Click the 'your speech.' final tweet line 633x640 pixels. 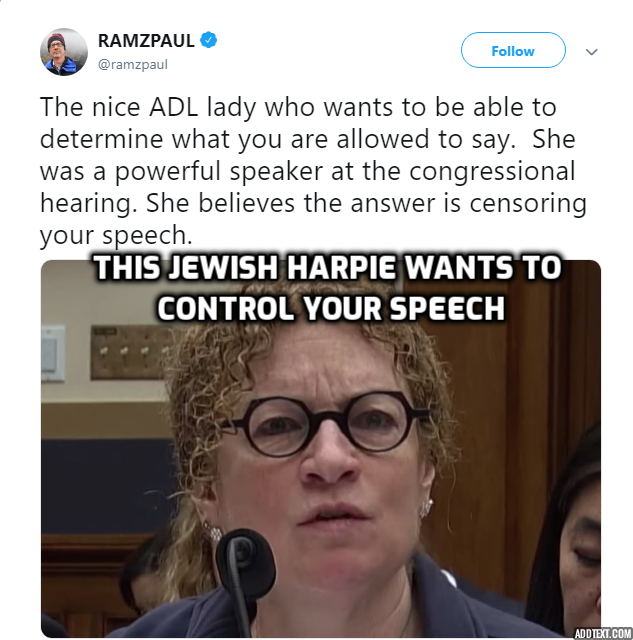pos(116,235)
